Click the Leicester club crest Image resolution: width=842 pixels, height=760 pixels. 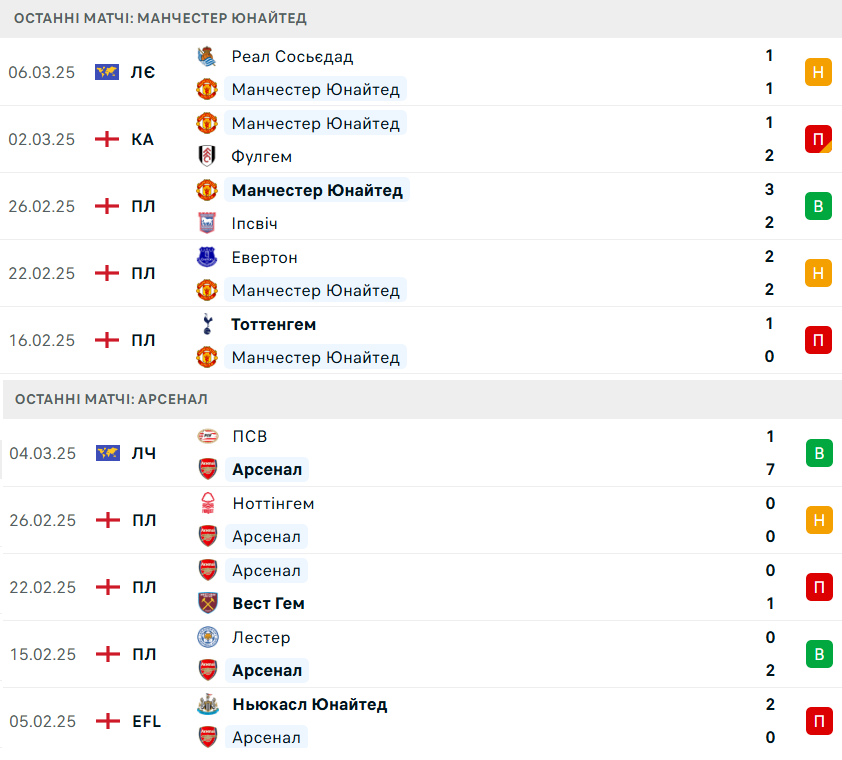click(208, 637)
